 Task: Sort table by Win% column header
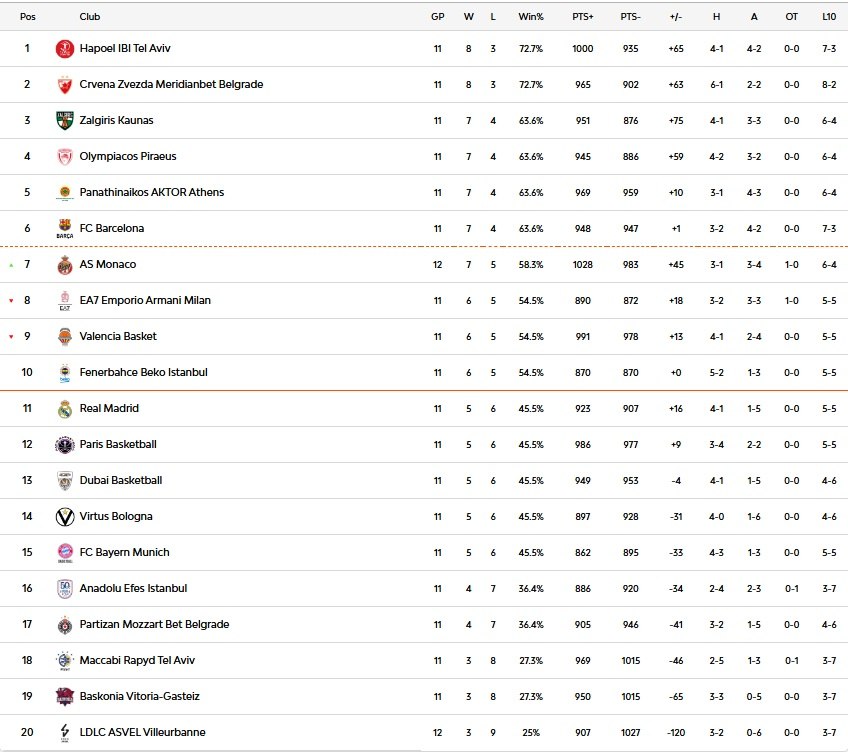tap(531, 17)
